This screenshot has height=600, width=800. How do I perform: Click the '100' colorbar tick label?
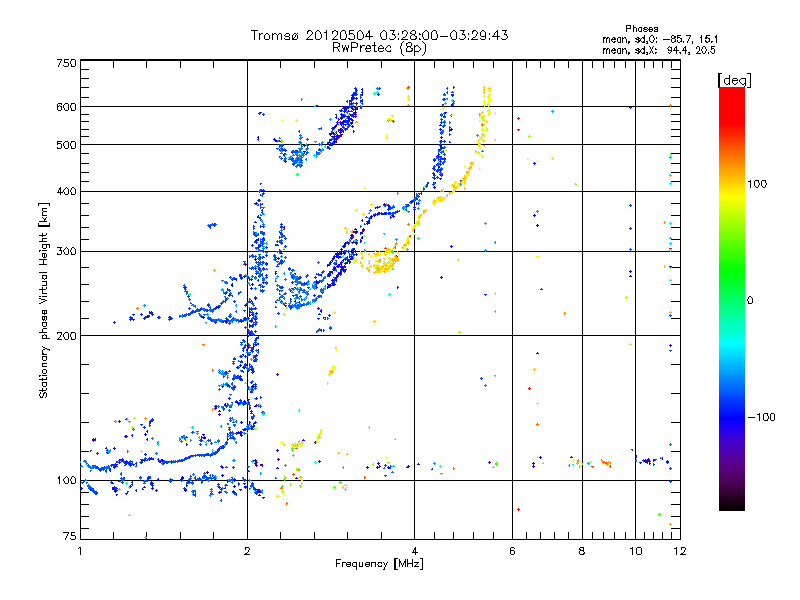coord(757,184)
